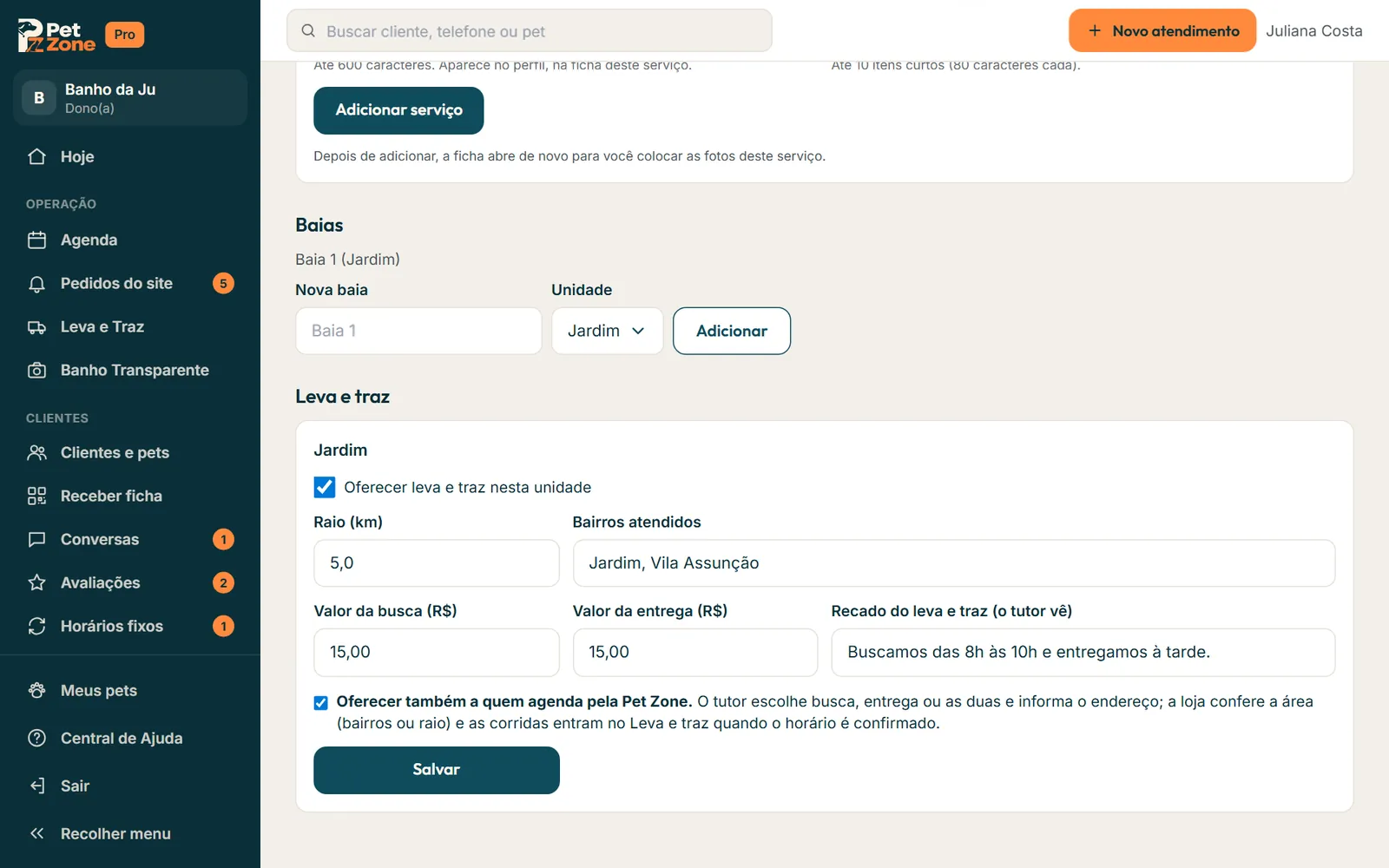Viewport: 1389px width, 868px height.
Task: Click Adicionar button for new baia
Action: [732, 331]
